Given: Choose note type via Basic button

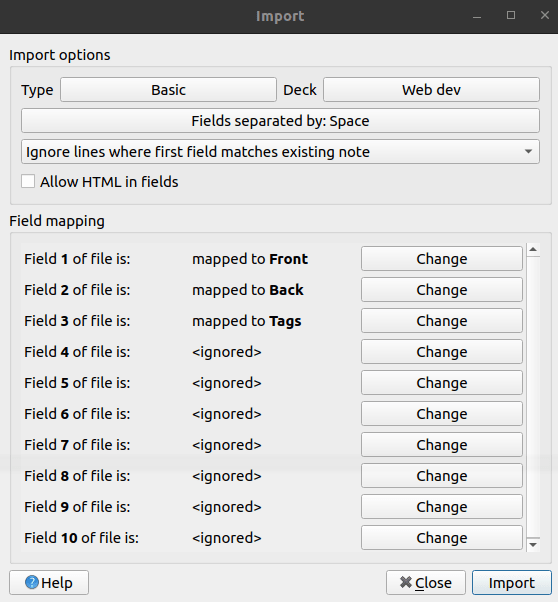Looking at the screenshot, I should click(x=168, y=90).
